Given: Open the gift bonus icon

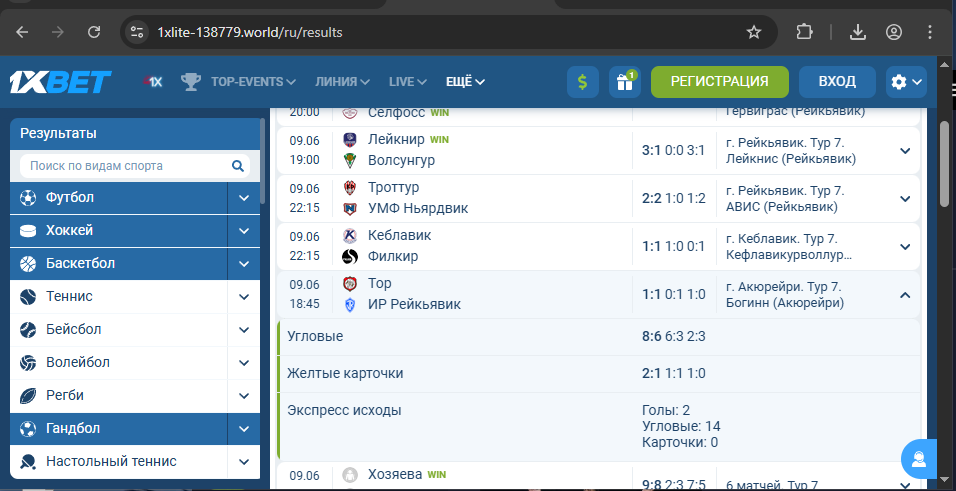Looking at the screenshot, I should click(625, 82).
